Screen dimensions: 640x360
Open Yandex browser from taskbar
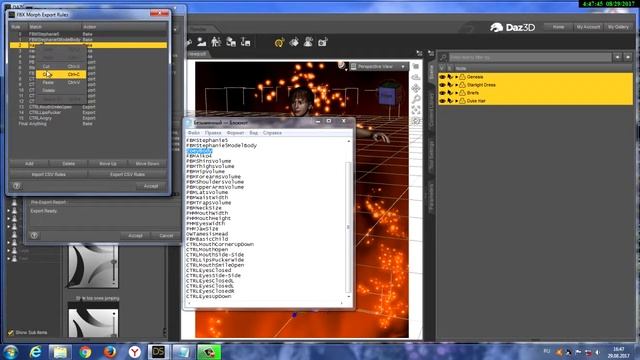pyautogui.click(x=134, y=352)
